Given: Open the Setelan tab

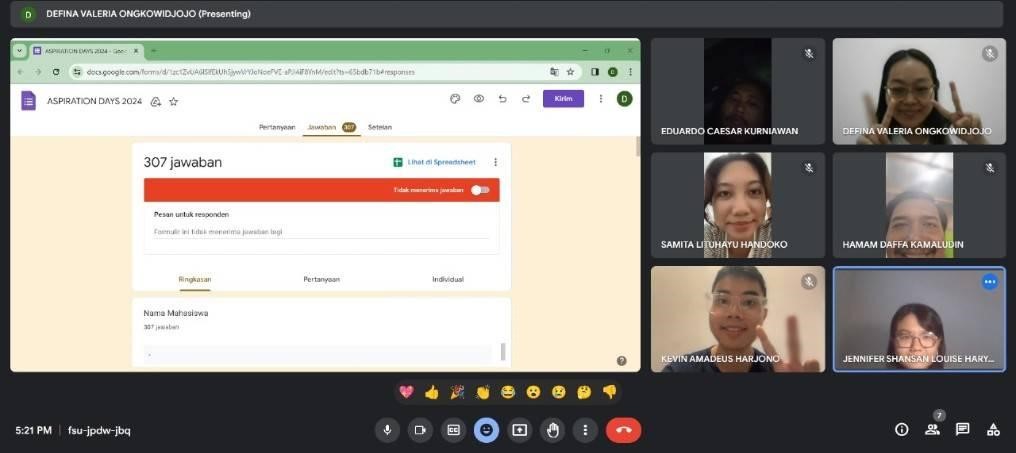Looking at the screenshot, I should tap(380, 127).
